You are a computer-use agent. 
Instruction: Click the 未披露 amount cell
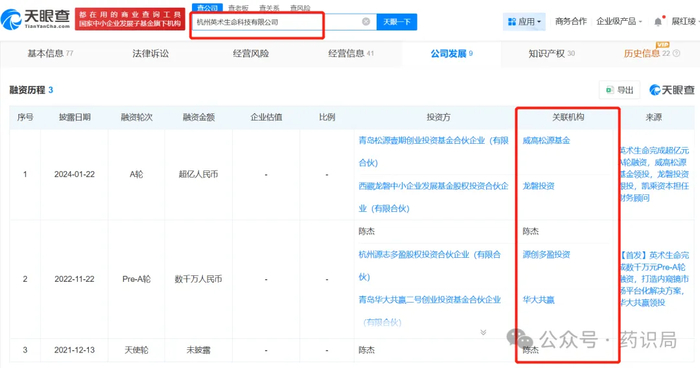(x=198, y=350)
